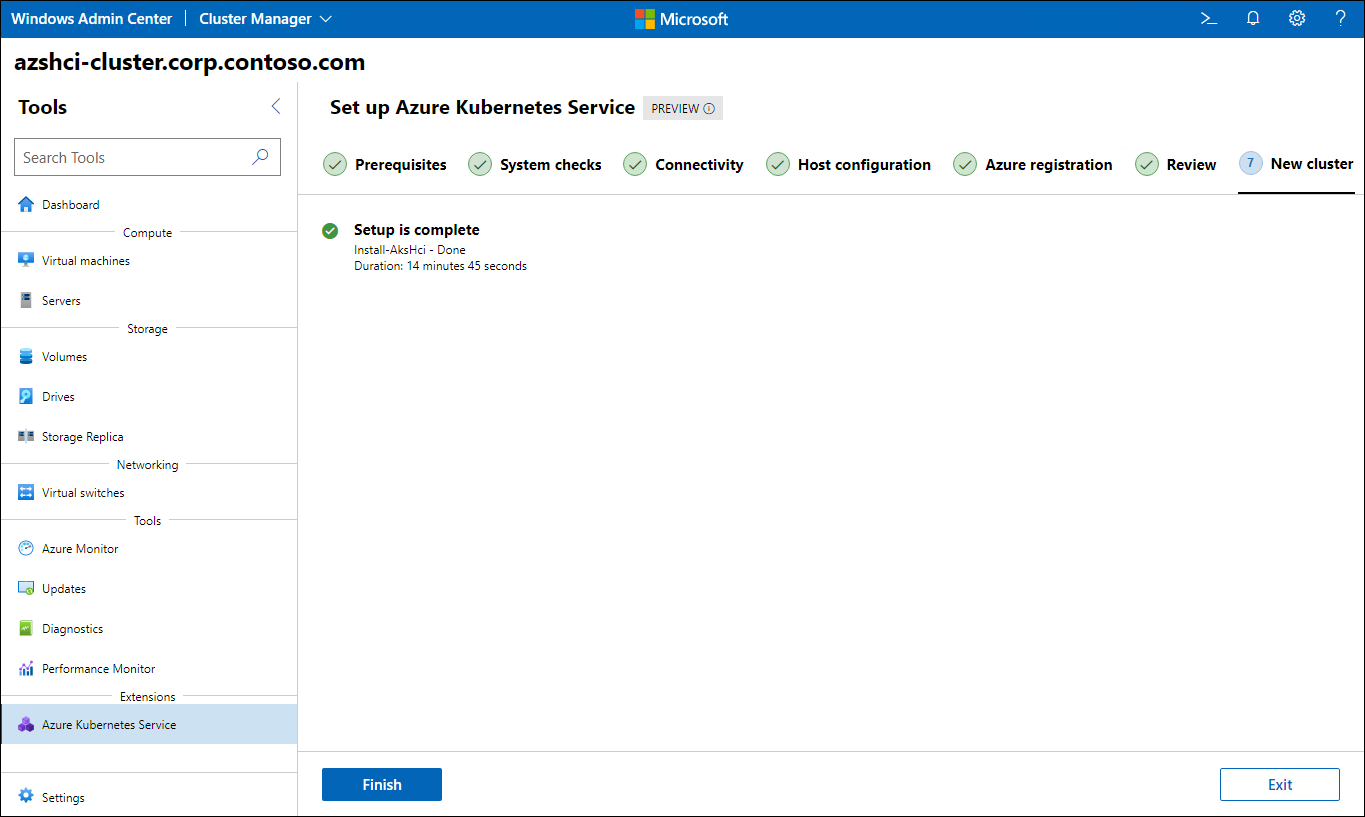Open the Virtual switches tool
The width and height of the screenshot is (1365, 817).
coord(82,492)
